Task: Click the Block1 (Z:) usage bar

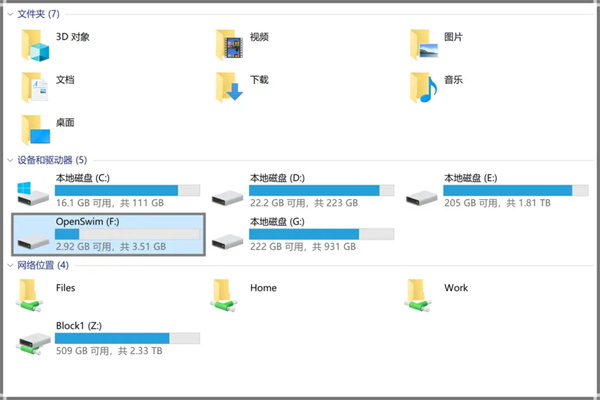Action: point(127,338)
